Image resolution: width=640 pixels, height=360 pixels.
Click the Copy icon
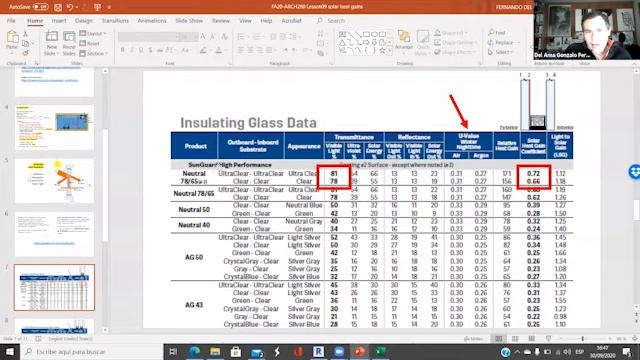[x=25, y=44]
